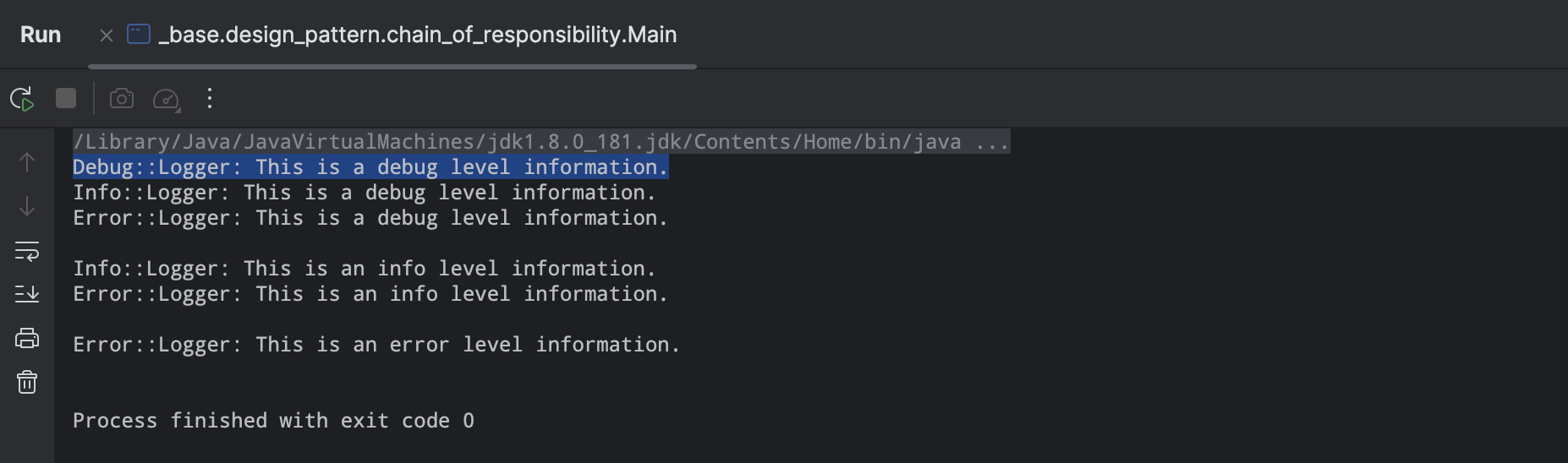Click the Stop process square icon
This screenshot has width=1568, height=463.
[66, 99]
